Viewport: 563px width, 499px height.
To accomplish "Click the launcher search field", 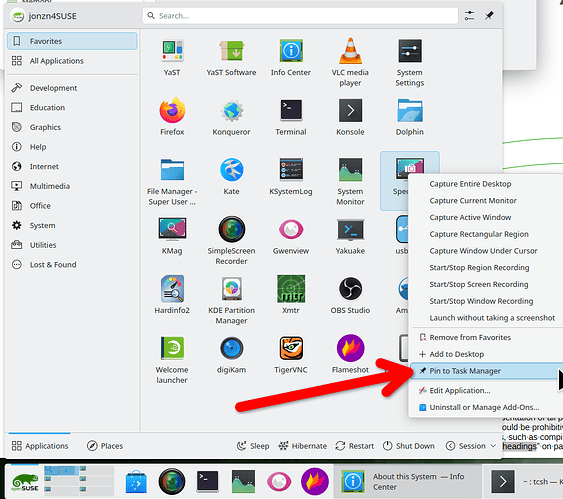I will click(300, 16).
